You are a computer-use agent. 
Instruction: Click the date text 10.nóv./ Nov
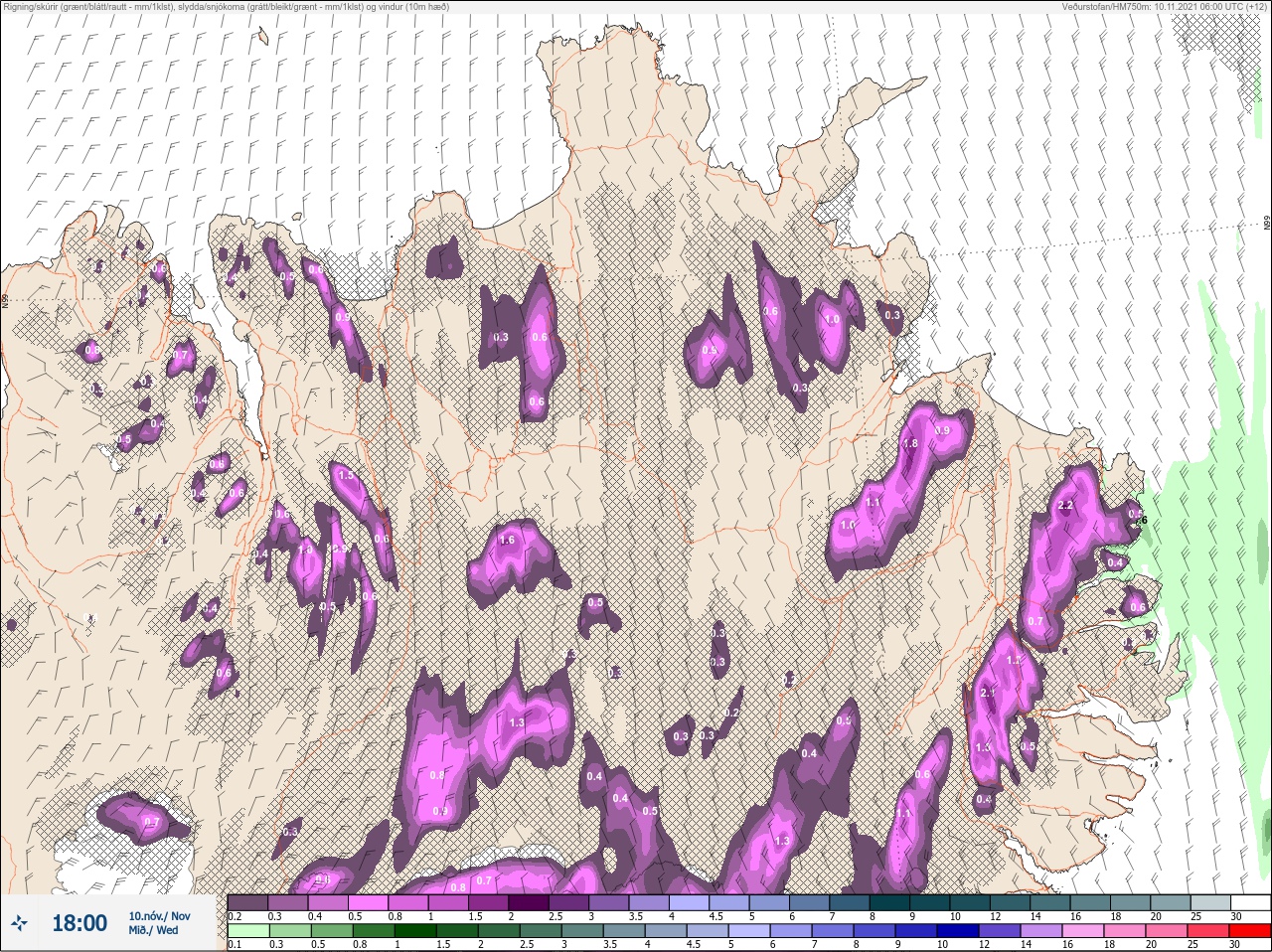click(159, 915)
